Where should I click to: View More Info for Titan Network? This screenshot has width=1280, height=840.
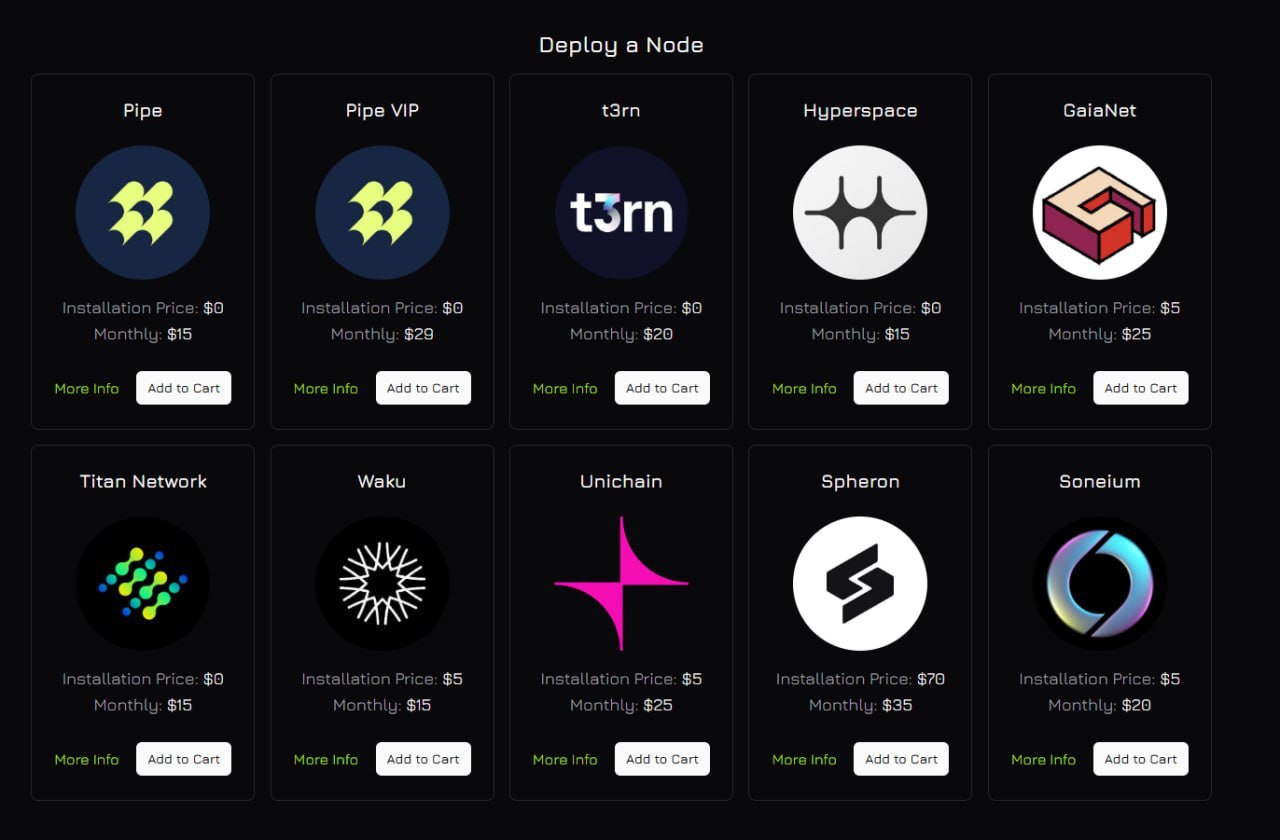tap(87, 760)
